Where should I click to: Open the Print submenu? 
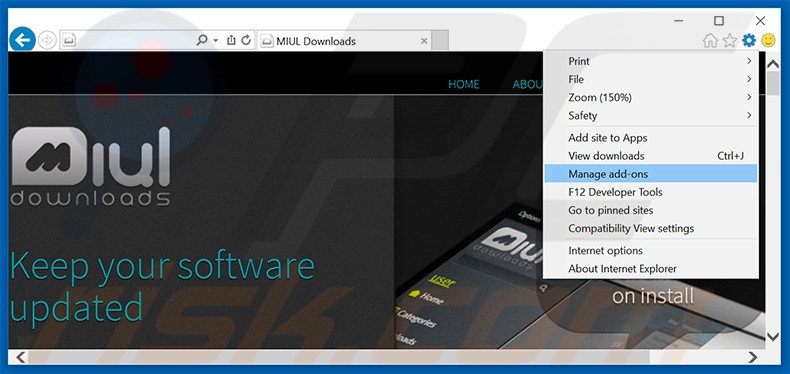tap(651, 61)
